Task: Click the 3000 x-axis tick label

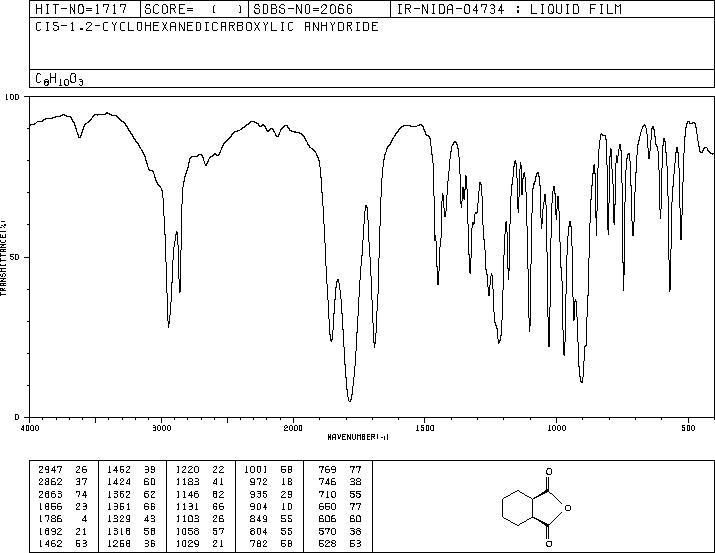Action: 161,428
